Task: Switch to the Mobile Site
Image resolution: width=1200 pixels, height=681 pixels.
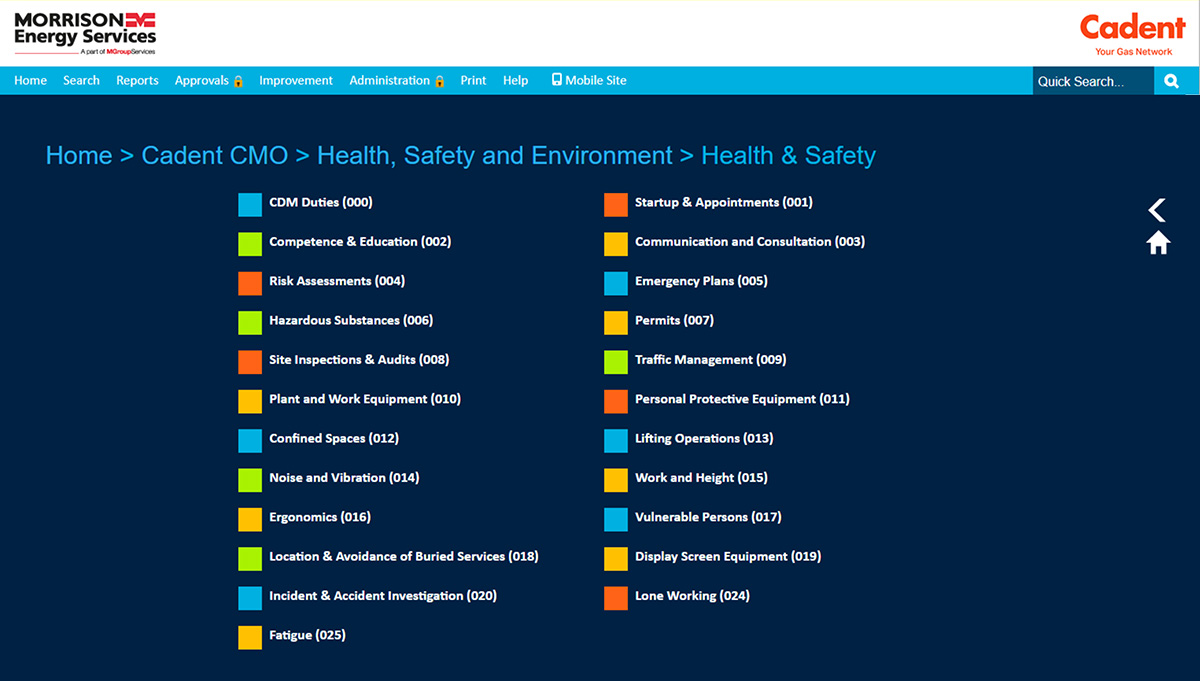Action: point(589,81)
